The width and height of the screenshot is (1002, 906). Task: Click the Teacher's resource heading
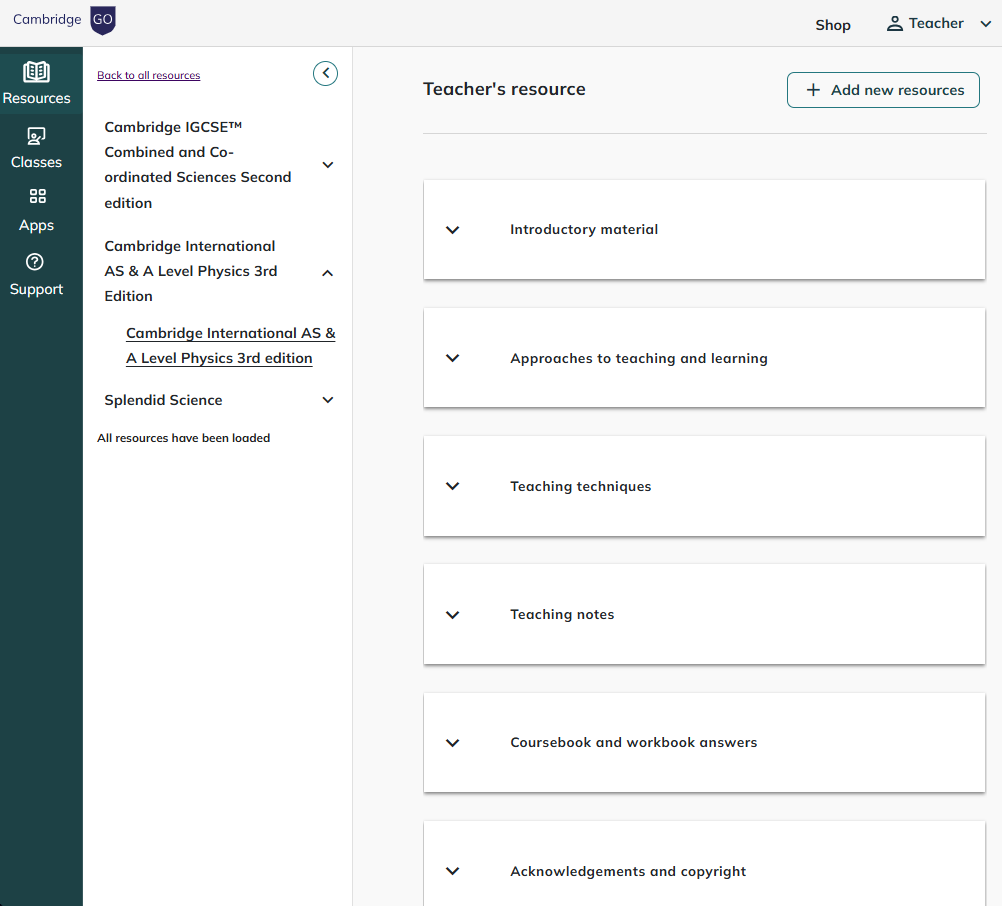(x=504, y=89)
